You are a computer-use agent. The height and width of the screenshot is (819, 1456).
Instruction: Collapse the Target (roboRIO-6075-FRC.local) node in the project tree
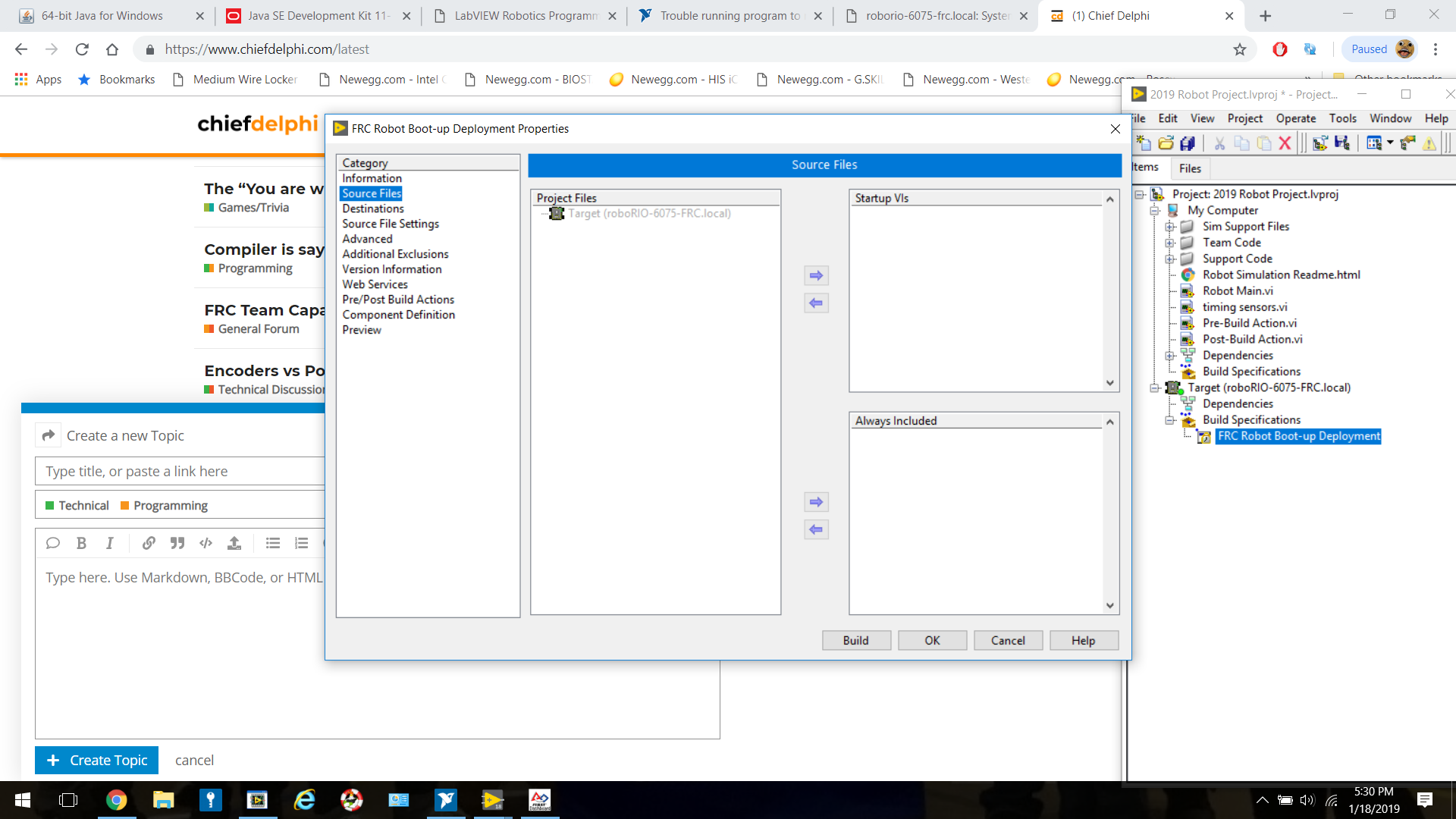(1154, 388)
